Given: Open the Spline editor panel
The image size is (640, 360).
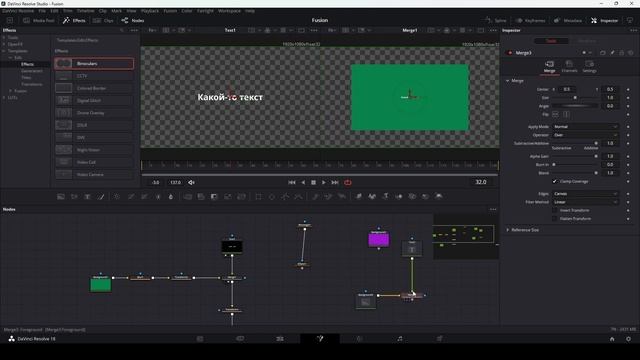Looking at the screenshot, I should pyautogui.click(x=496, y=20).
